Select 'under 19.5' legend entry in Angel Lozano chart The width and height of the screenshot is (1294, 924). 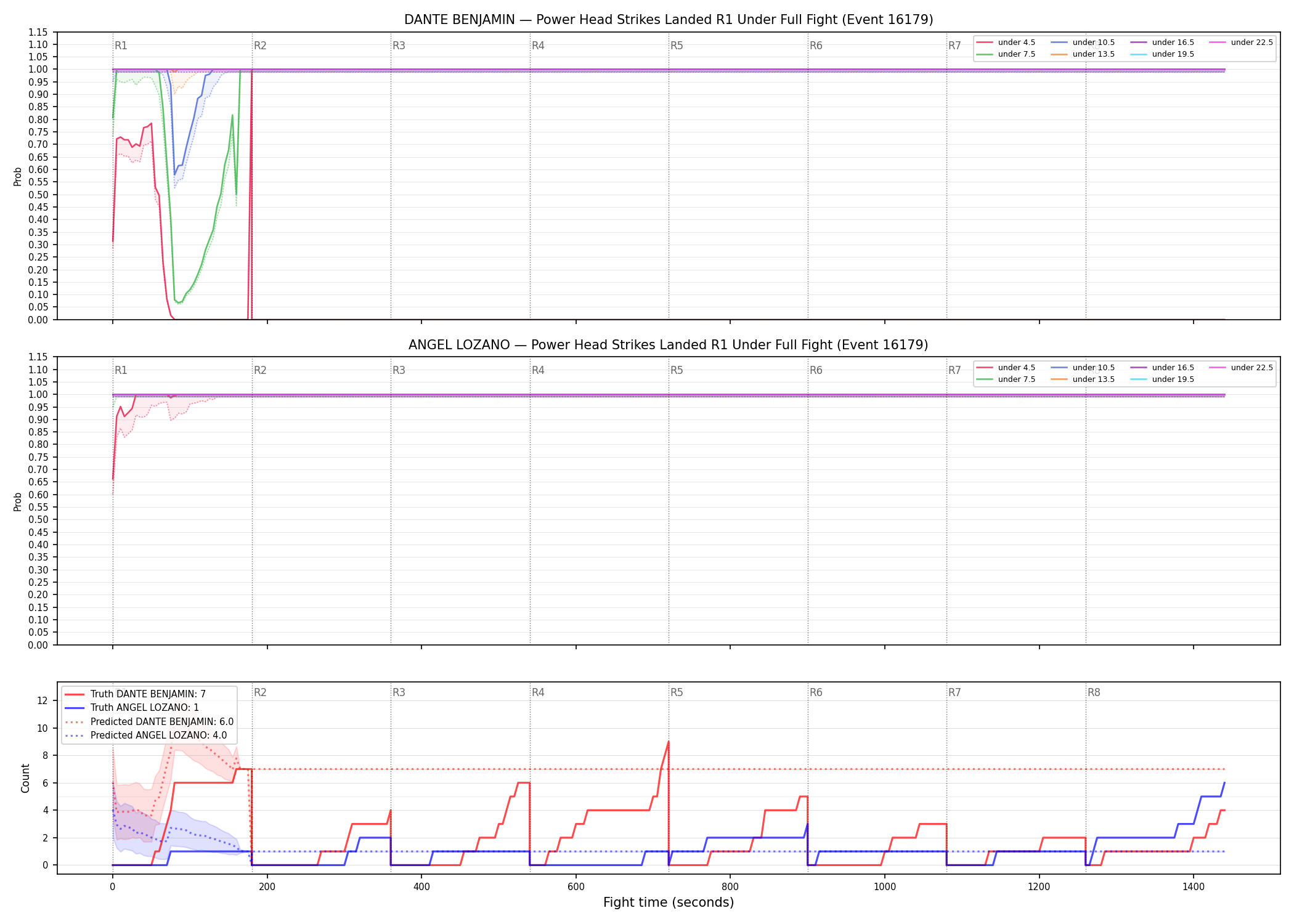click(1162, 379)
